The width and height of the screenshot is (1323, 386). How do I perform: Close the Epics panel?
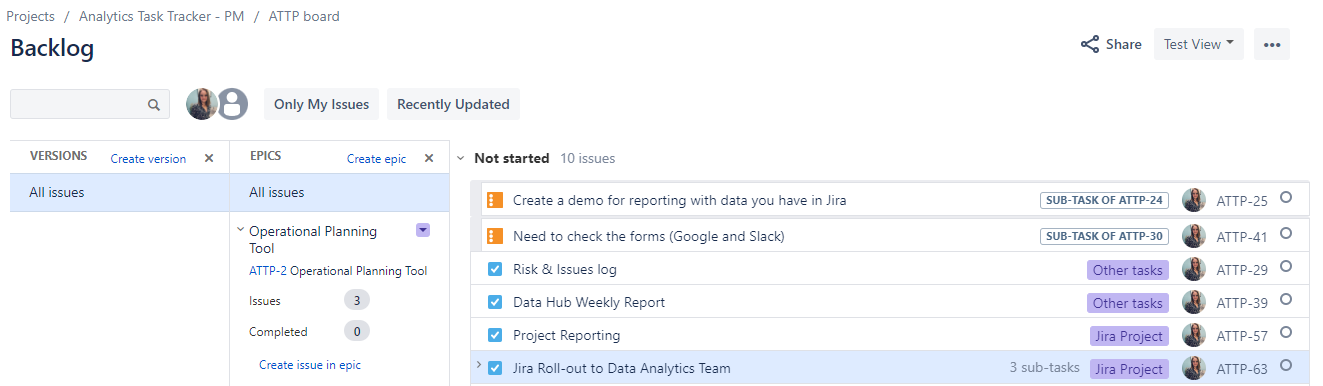(x=429, y=158)
